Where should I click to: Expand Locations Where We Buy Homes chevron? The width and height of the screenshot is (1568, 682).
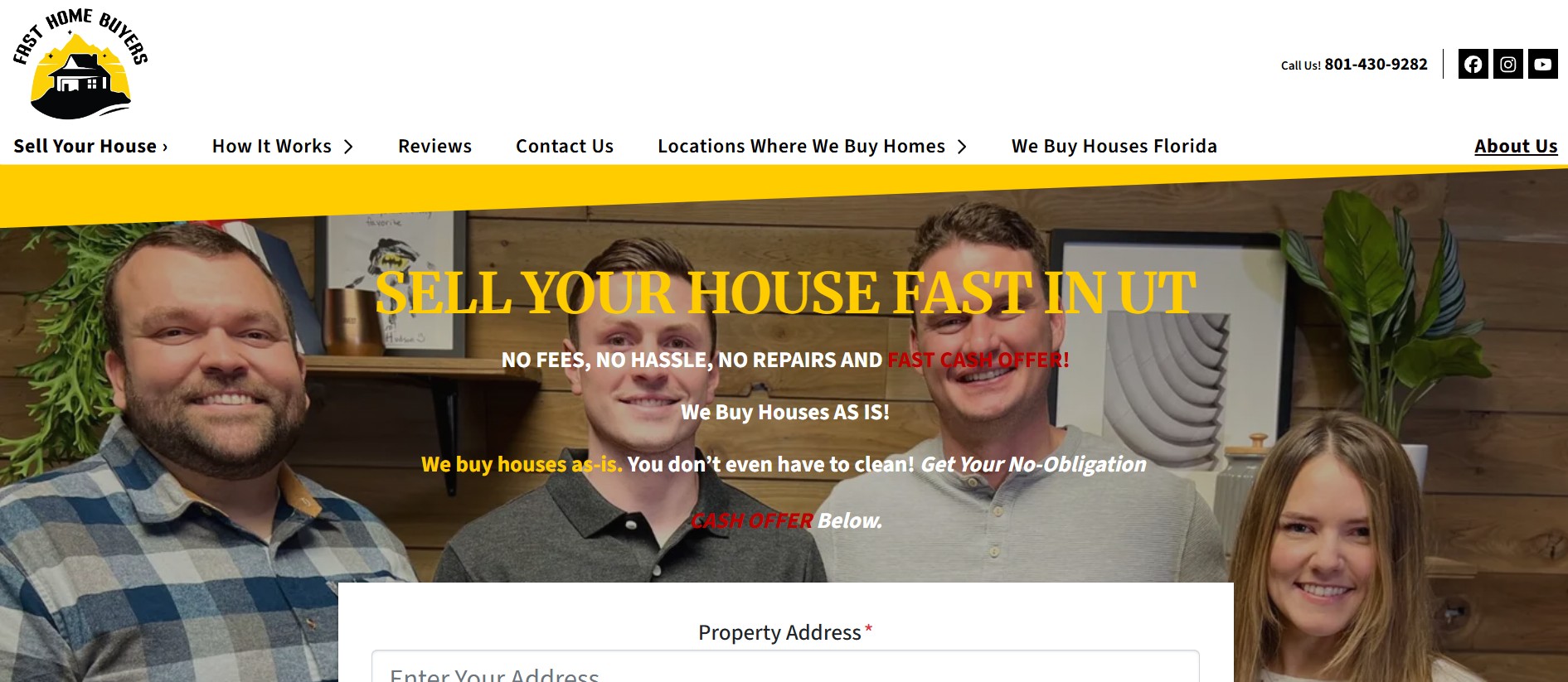pos(962,147)
